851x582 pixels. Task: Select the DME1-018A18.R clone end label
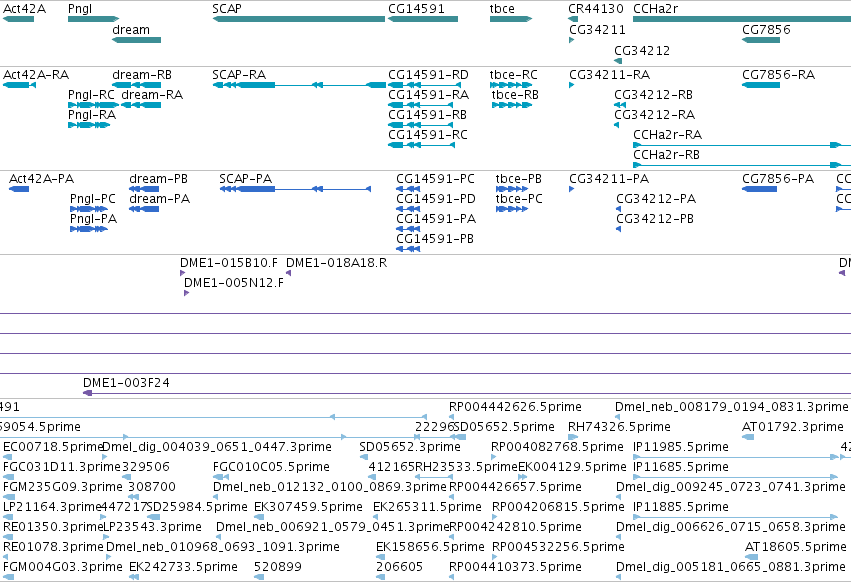tap(336, 263)
